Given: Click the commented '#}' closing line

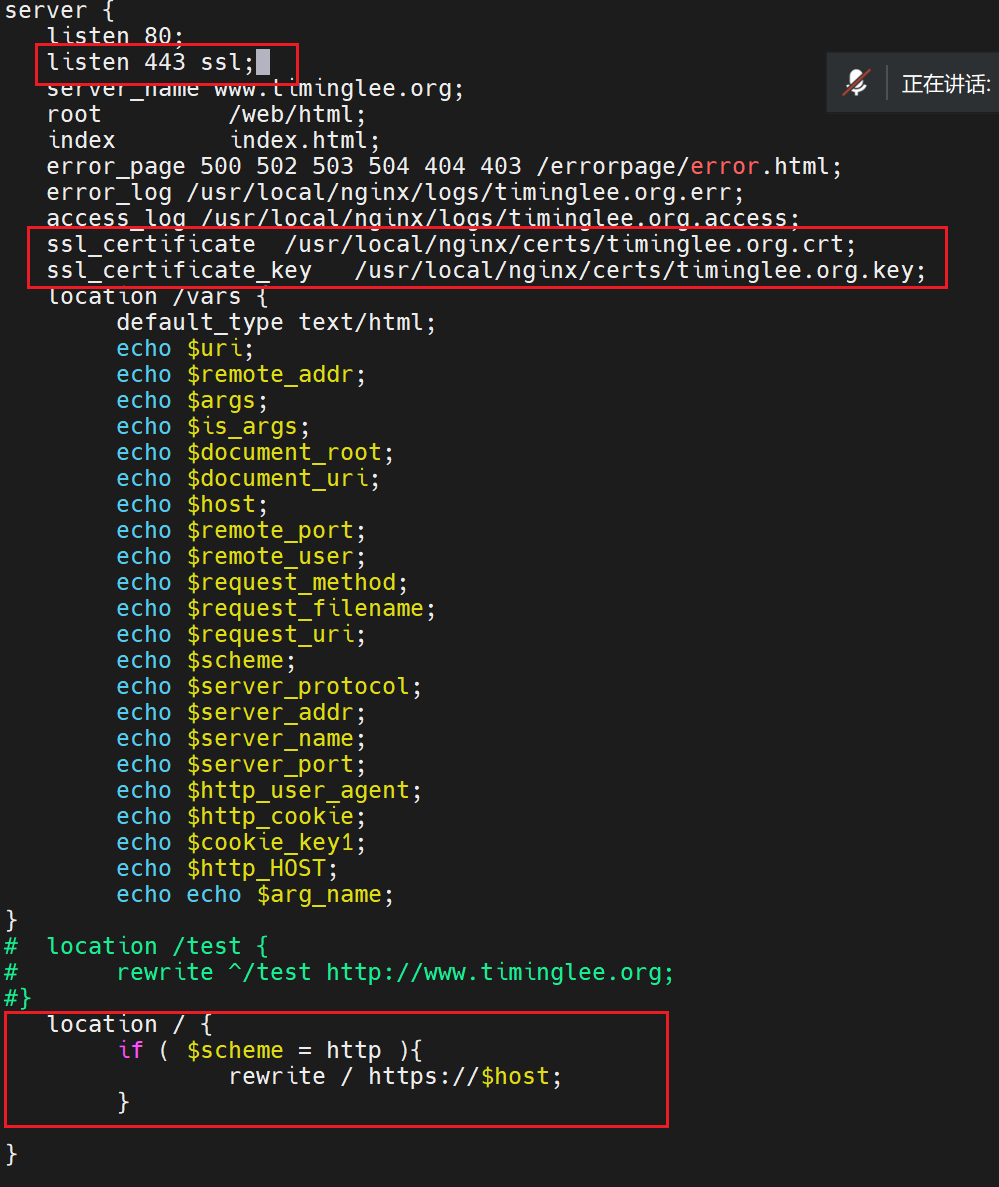Looking at the screenshot, I should coord(17,998).
